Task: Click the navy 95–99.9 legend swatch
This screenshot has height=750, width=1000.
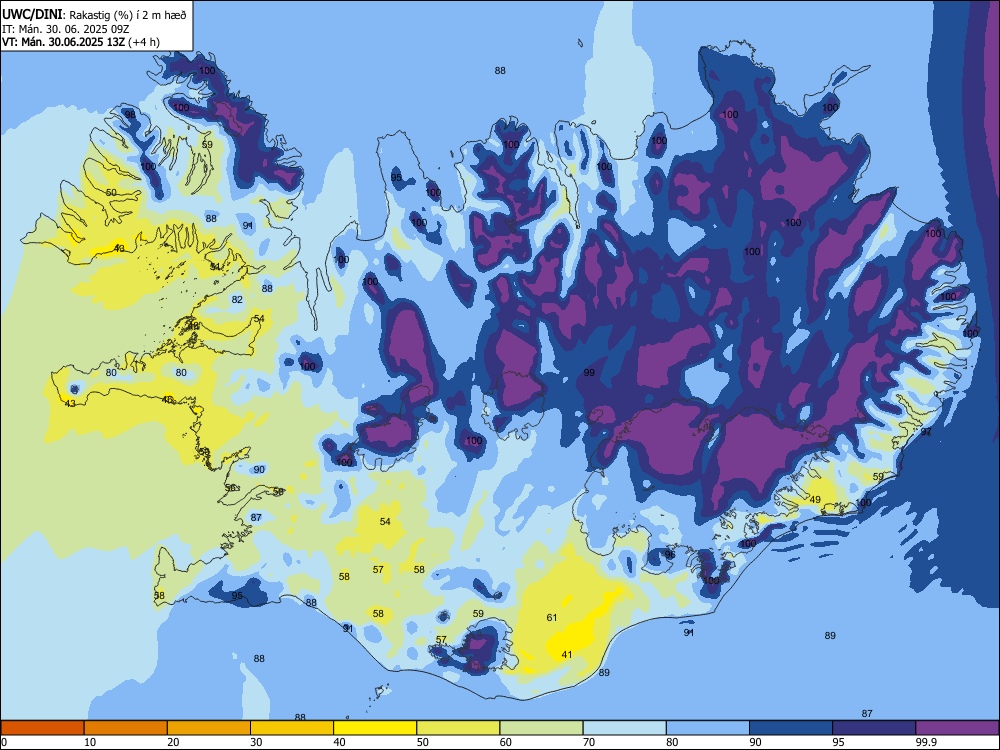Action: [874, 728]
